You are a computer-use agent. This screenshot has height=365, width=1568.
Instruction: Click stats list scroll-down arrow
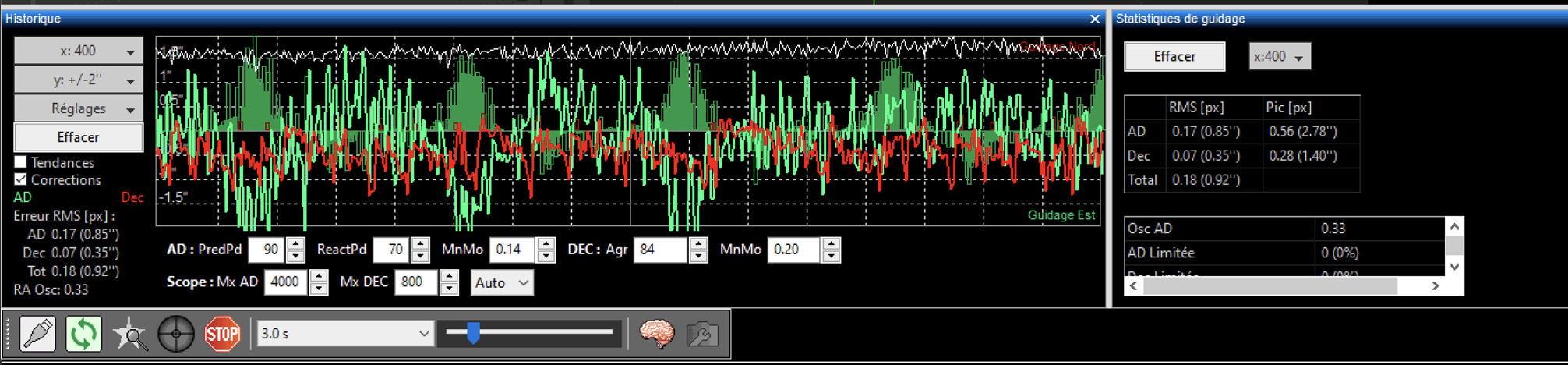click(x=1454, y=267)
